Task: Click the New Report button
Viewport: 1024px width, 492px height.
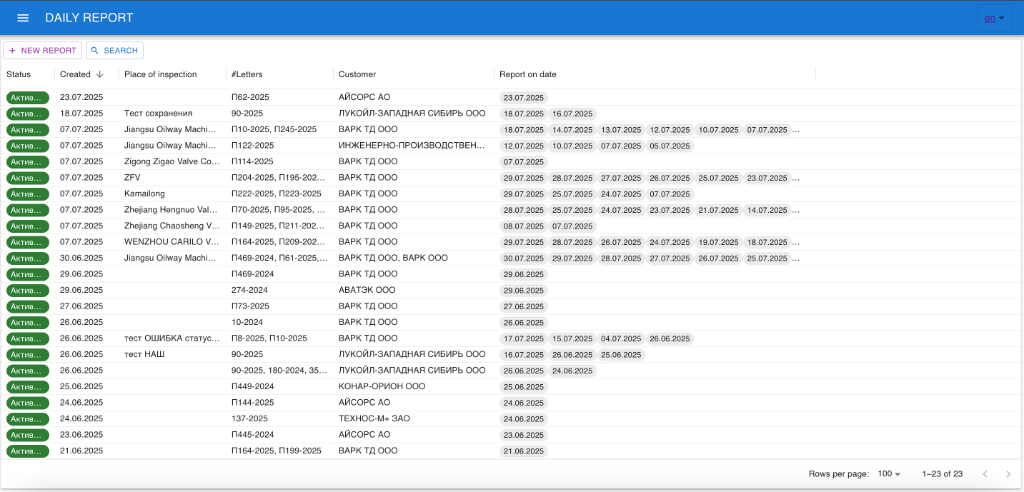Action: click(x=42, y=50)
